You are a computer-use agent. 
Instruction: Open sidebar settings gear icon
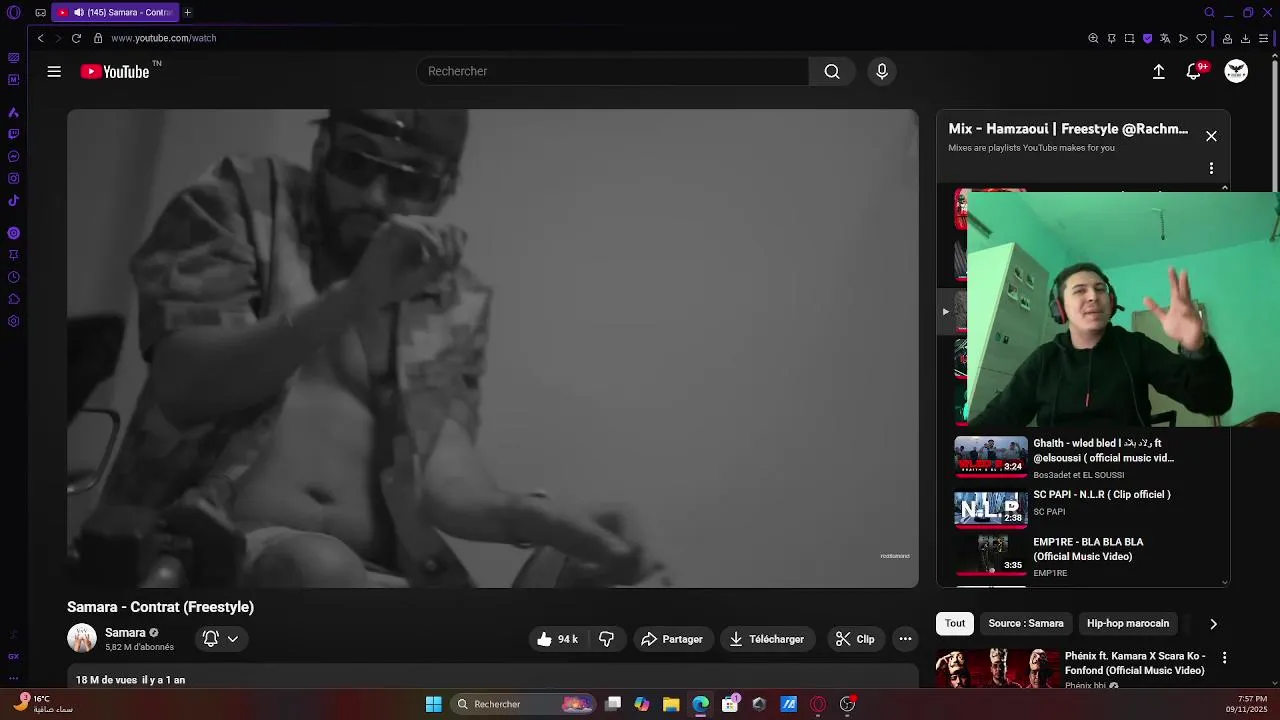click(x=13, y=321)
